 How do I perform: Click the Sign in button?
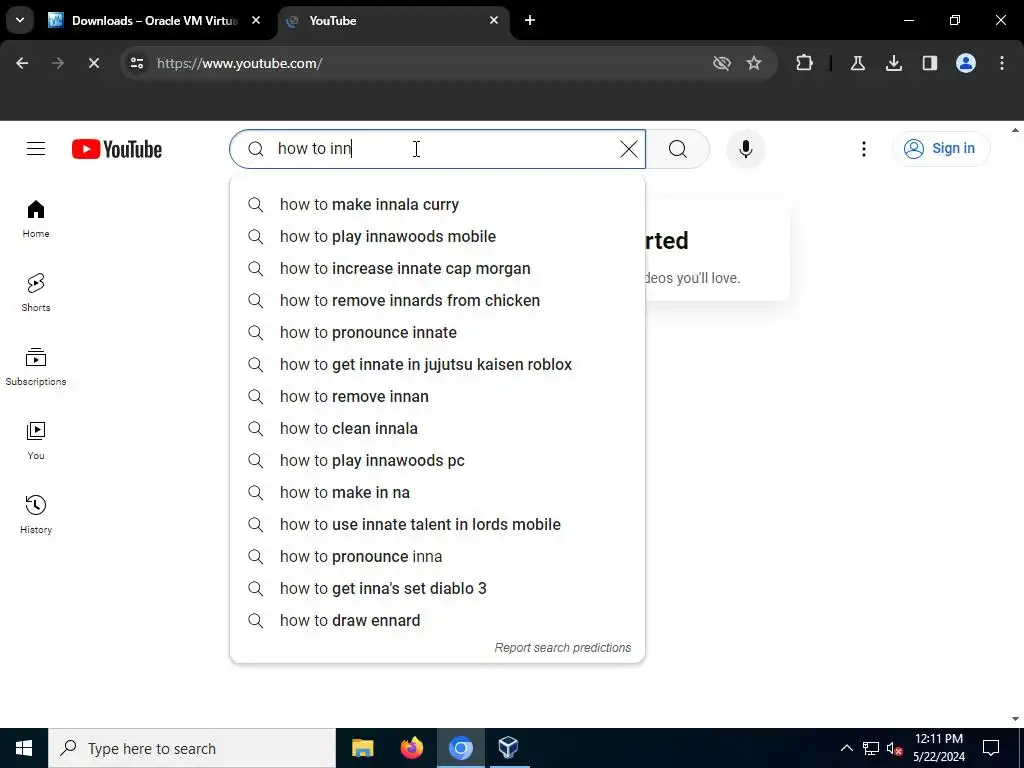pyautogui.click(x=940, y=149)
